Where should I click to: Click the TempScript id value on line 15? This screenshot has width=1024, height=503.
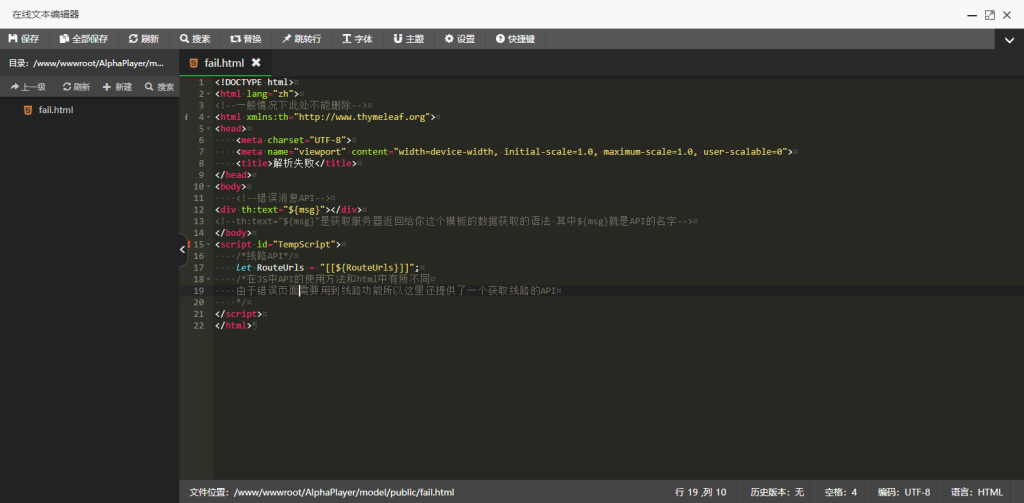tap(305, 244)
